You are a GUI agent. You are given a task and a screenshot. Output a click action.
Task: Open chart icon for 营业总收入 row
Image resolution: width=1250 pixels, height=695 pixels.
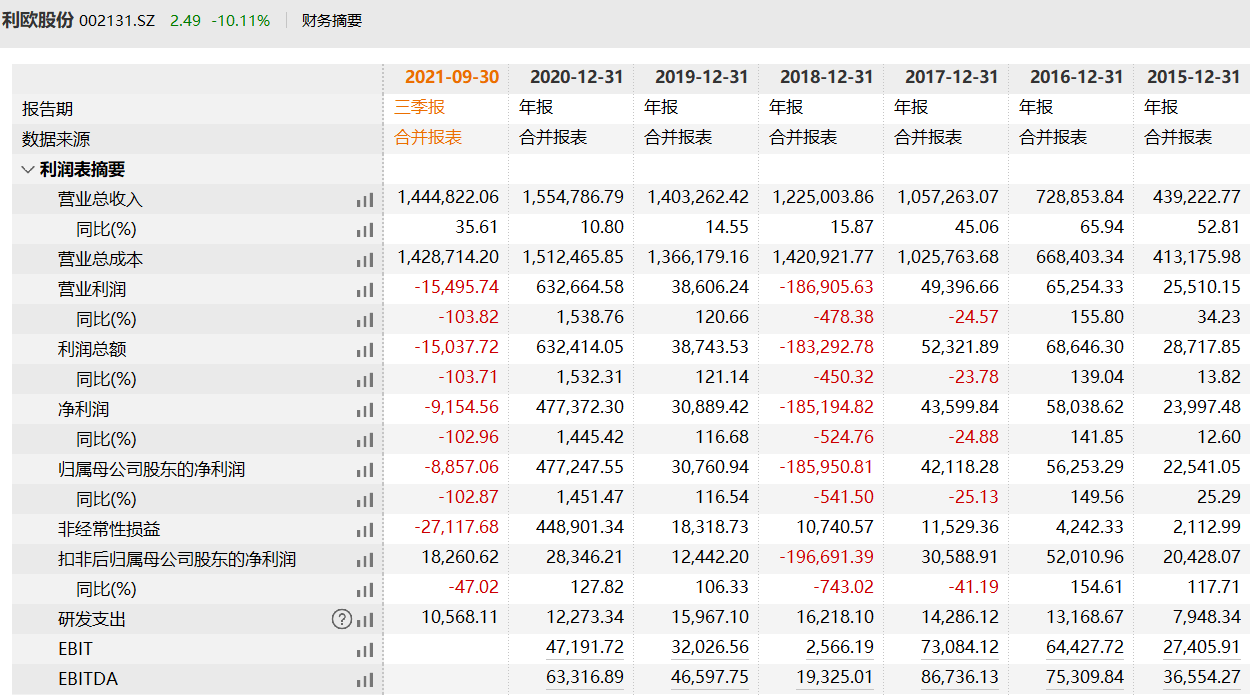tap(364, 200)
